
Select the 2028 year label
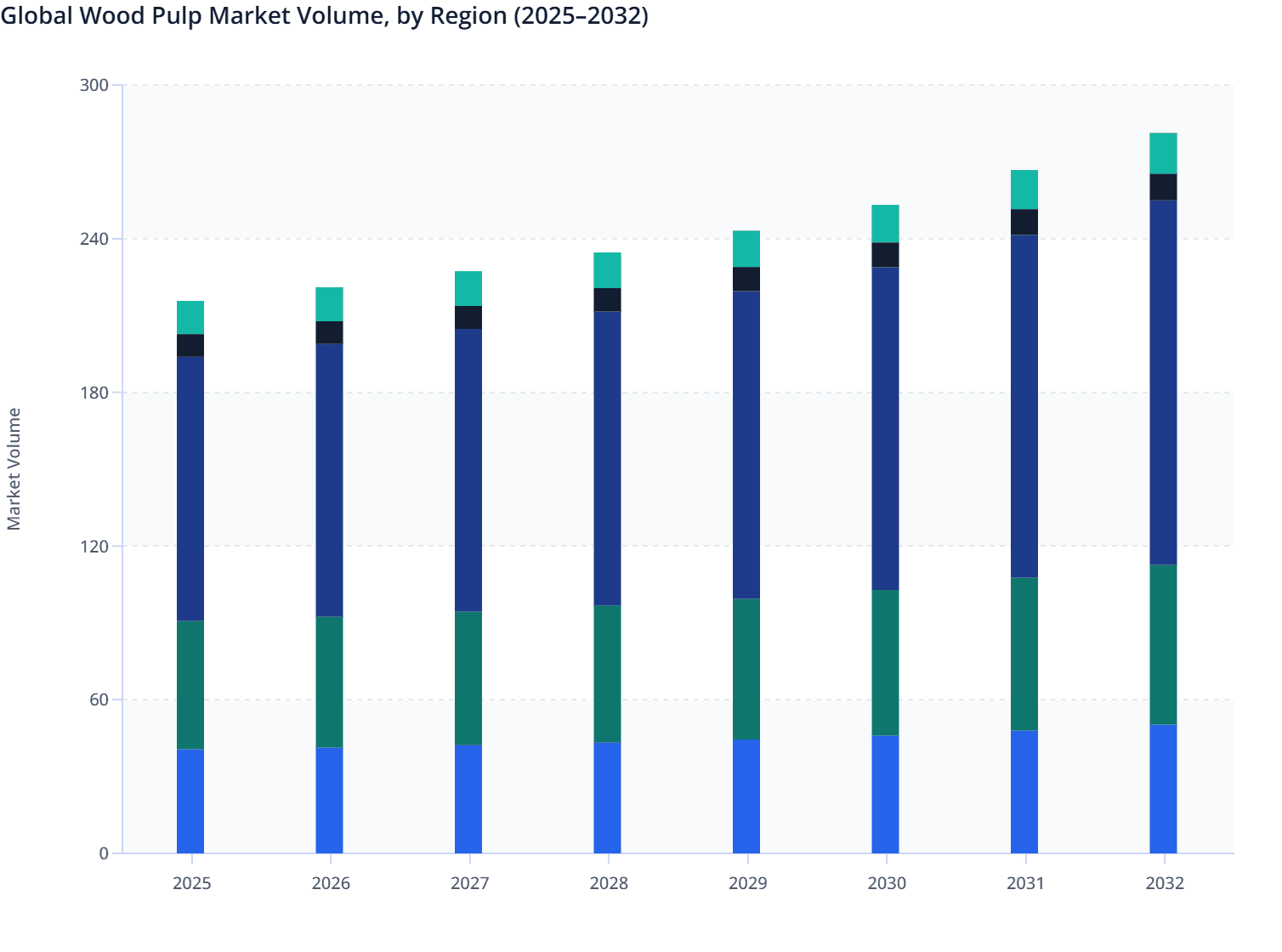coord(609,884)
